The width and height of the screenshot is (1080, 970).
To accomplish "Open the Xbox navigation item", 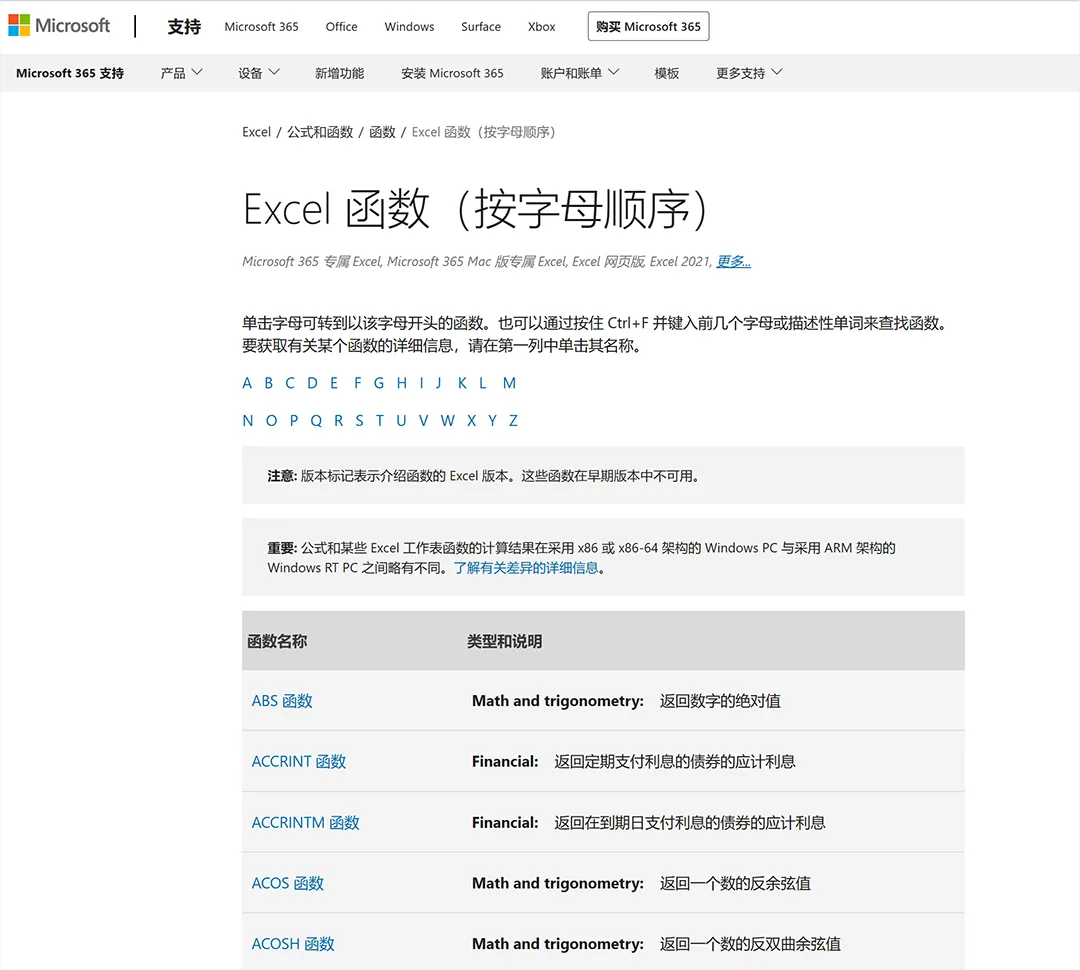I will 541,27.
